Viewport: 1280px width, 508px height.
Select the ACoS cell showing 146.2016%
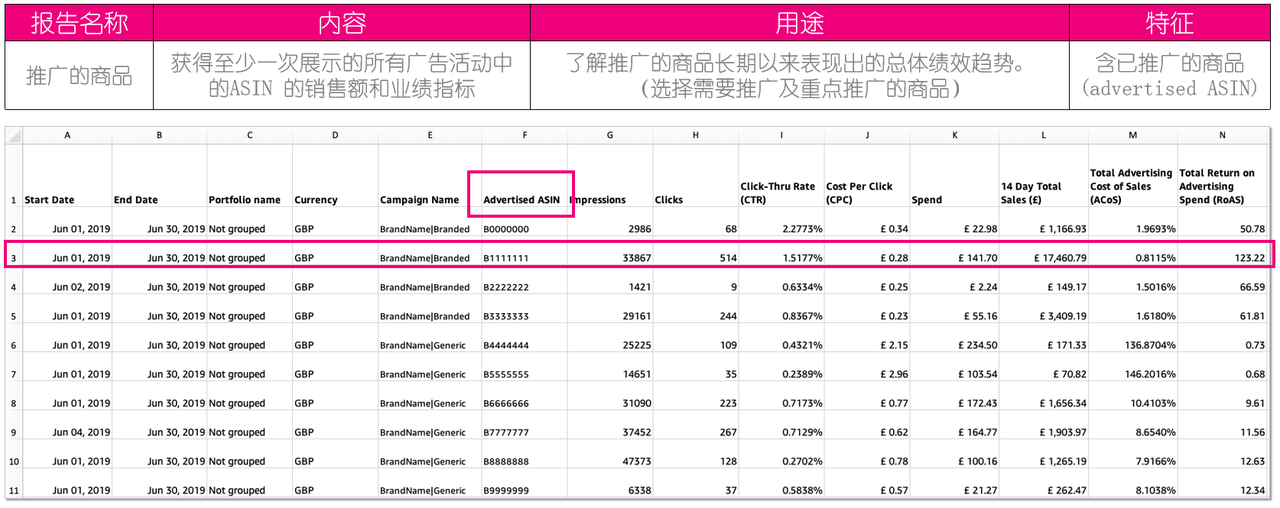(x=1133, y=374)
